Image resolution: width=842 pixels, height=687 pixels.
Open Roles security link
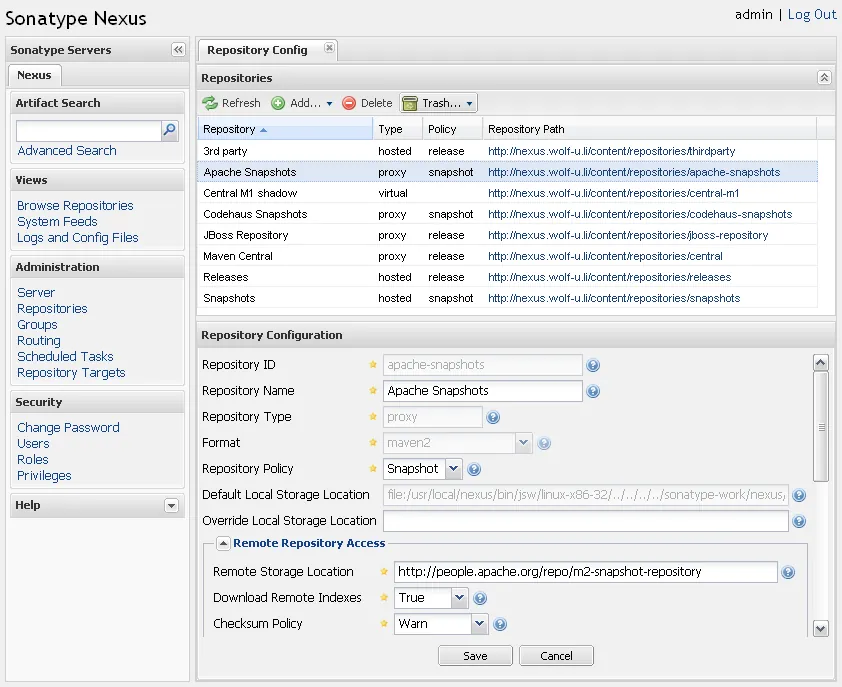click(x=33, y=460)
